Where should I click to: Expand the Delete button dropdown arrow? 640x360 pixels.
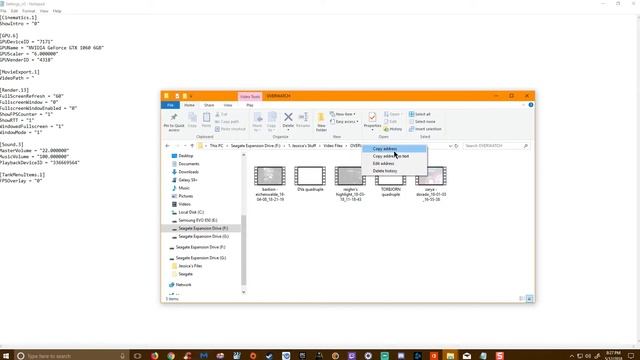pos(288,130)
